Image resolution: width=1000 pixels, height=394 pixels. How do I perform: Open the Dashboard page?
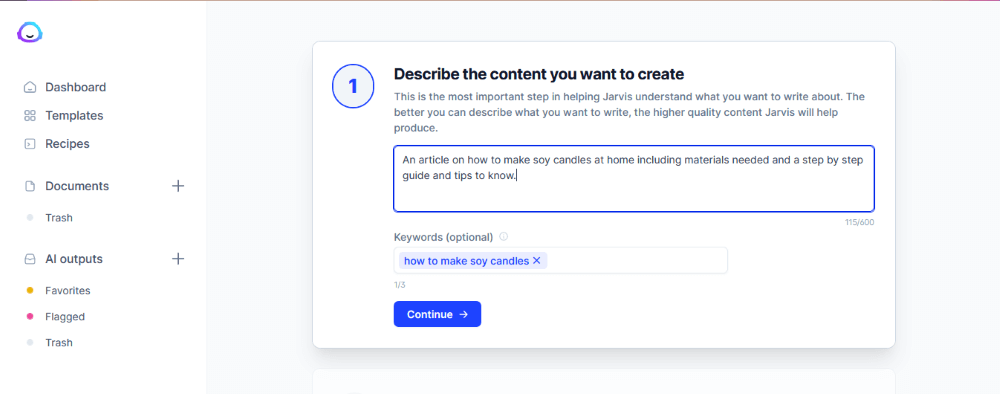(75, 87)
